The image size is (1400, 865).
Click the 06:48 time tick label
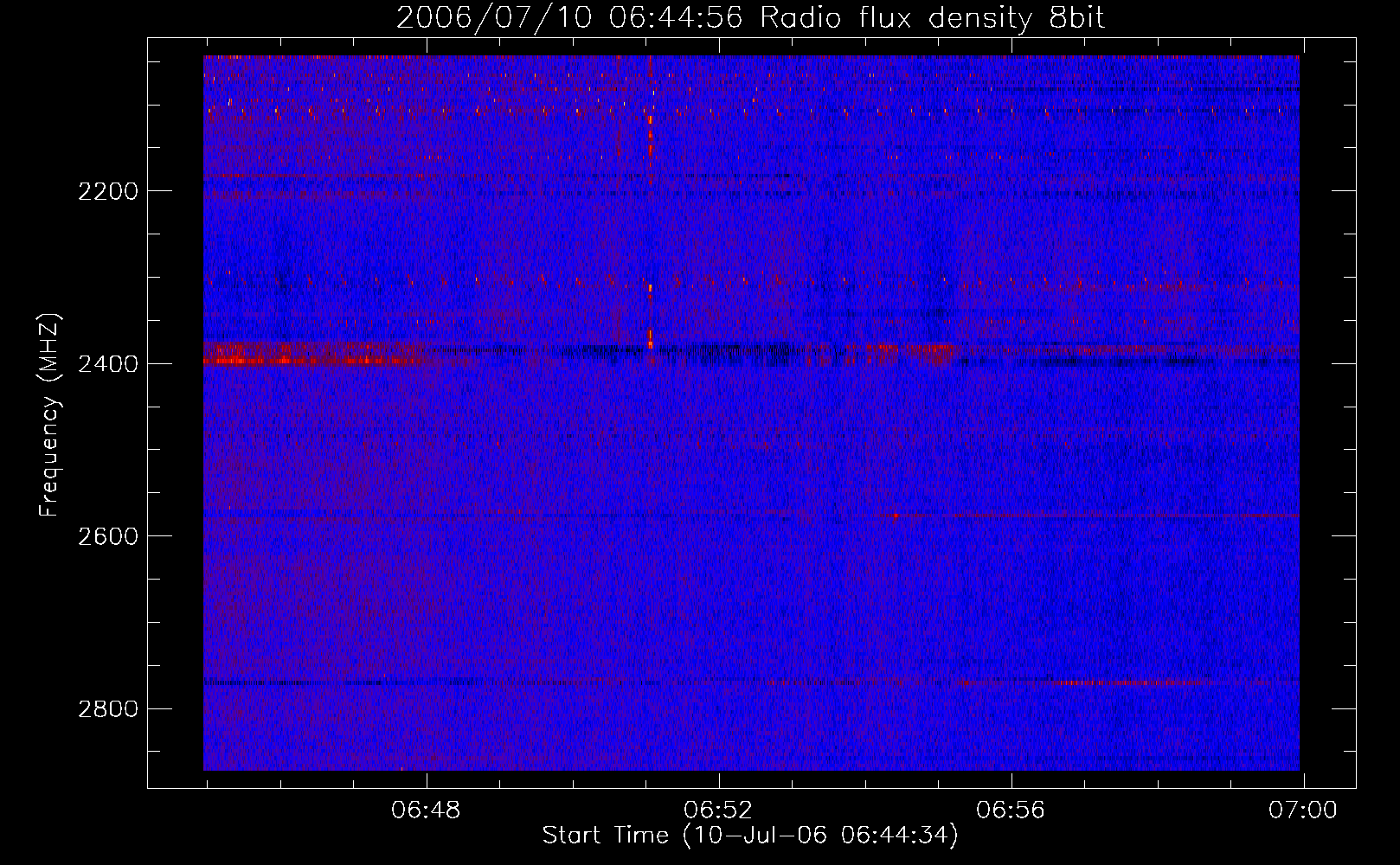pos(426,811)
